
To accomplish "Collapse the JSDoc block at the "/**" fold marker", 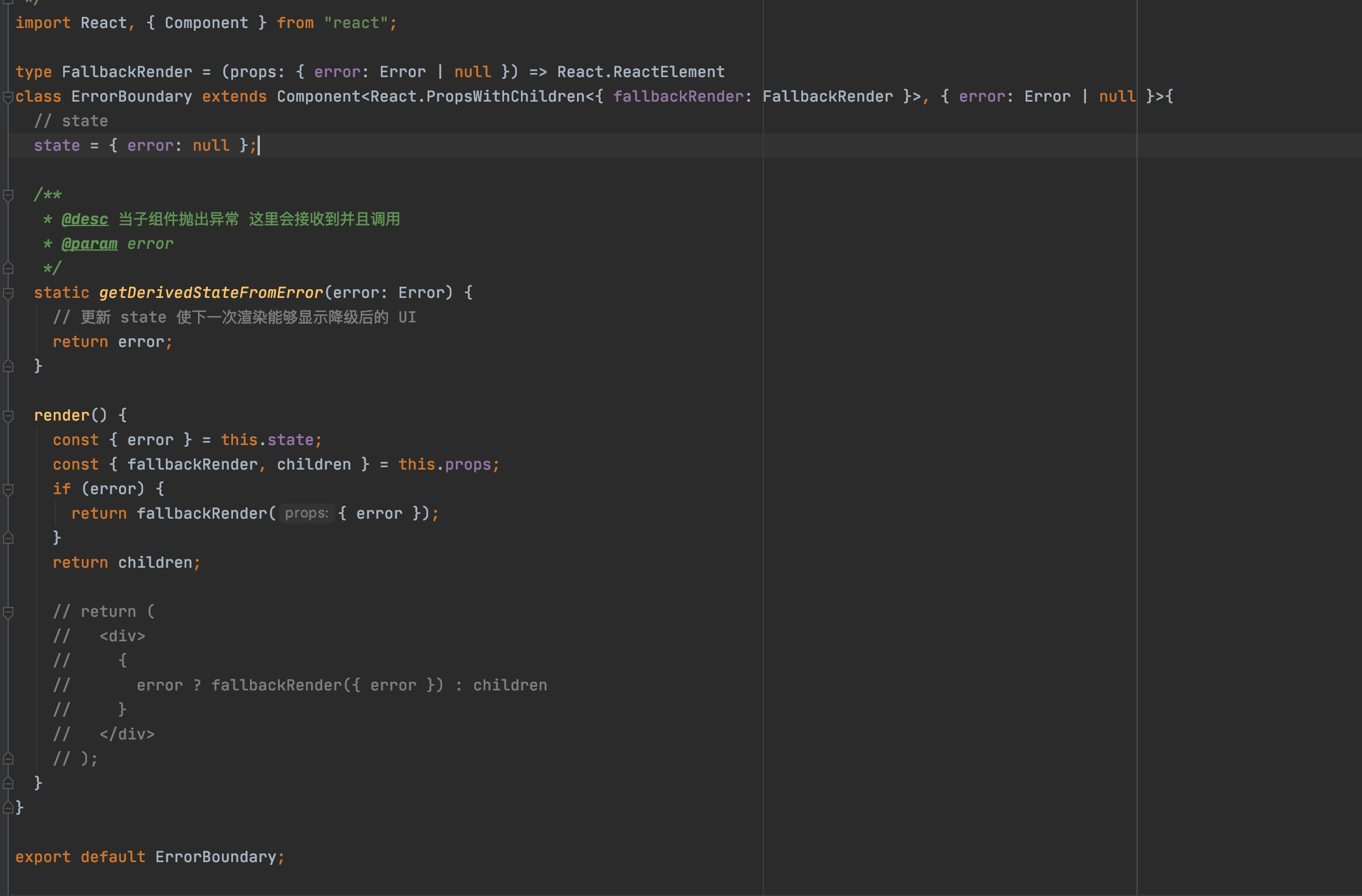I will 8,196.
